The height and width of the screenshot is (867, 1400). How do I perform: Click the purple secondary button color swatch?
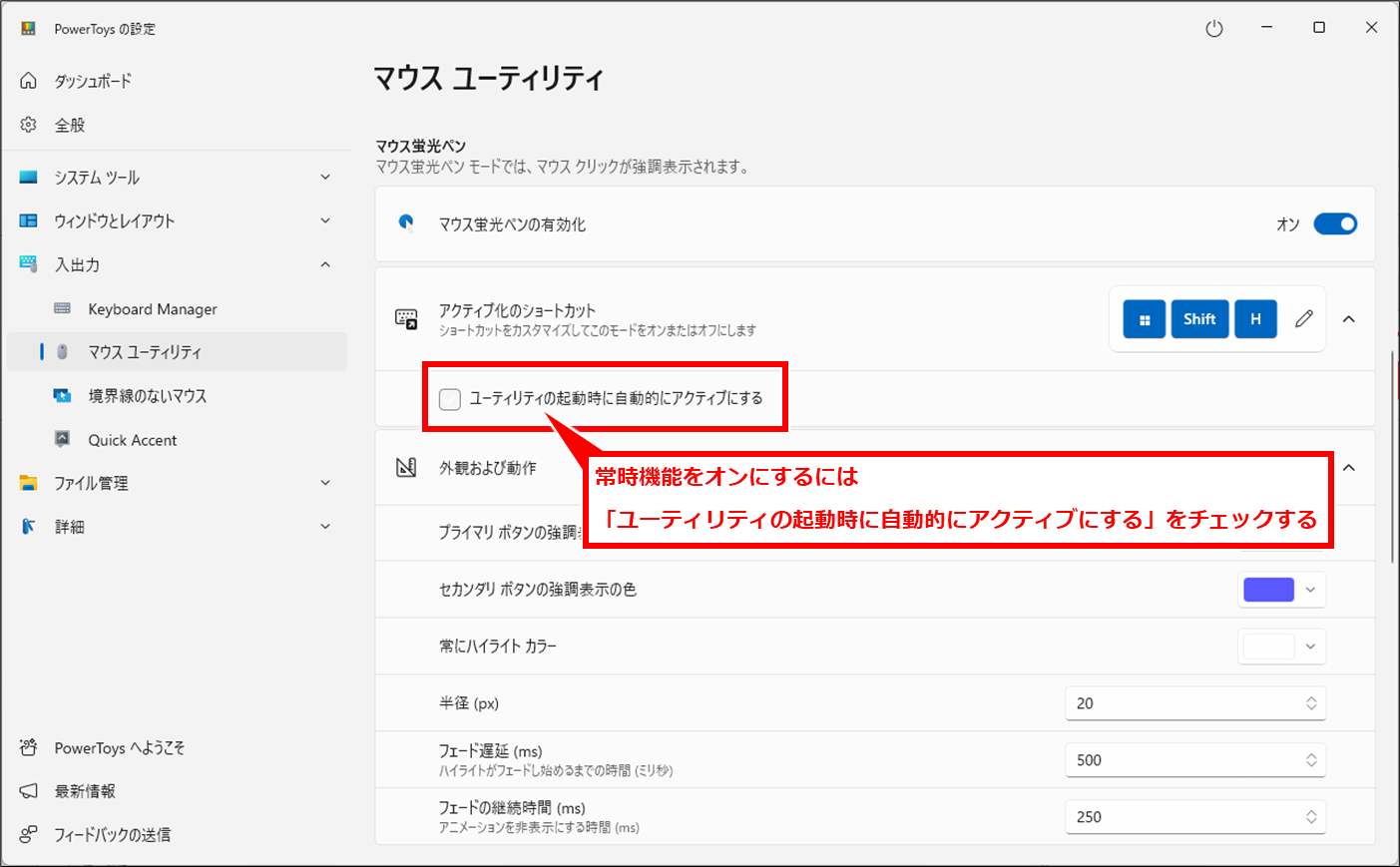pos(1268,590)
